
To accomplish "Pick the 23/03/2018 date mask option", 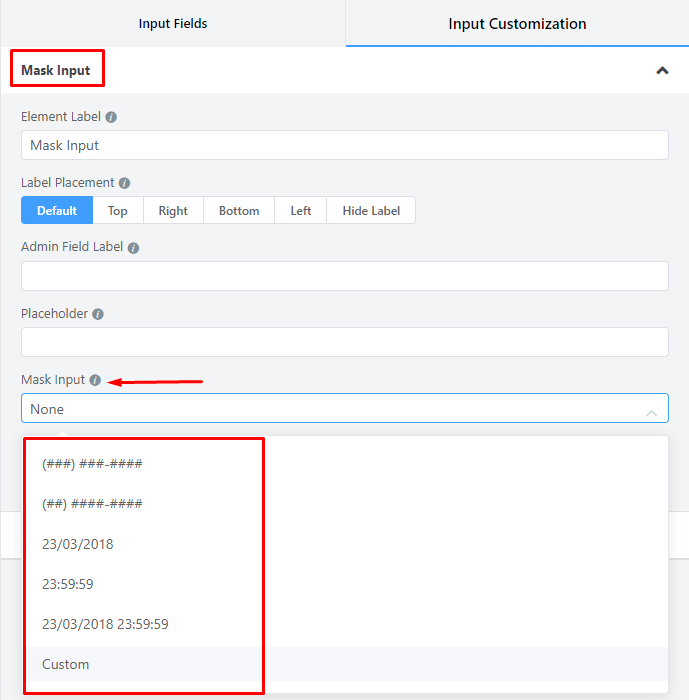I will [x=78, y=544].
